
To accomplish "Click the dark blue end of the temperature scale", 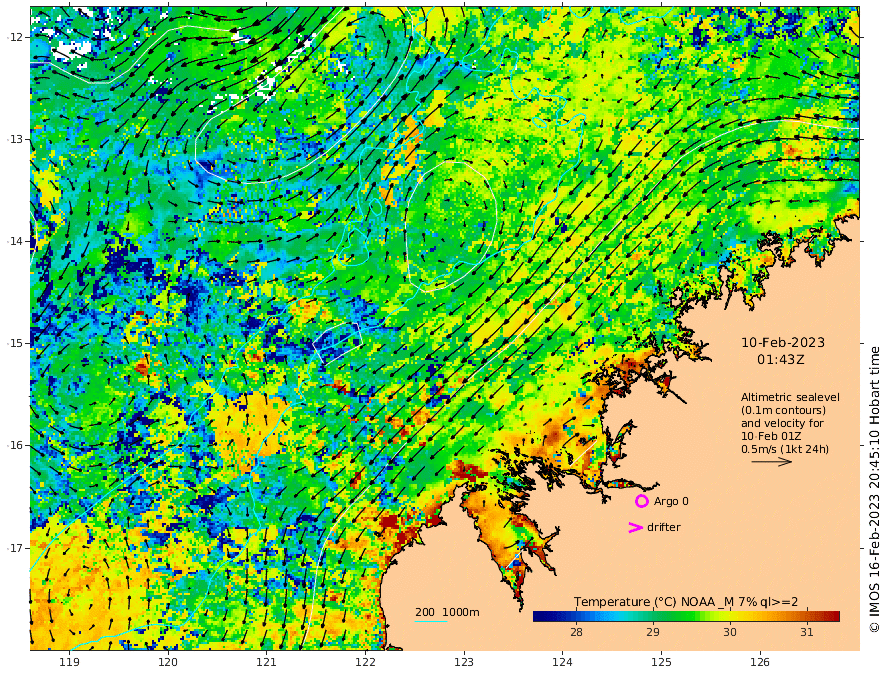I will tap(540, 616).
